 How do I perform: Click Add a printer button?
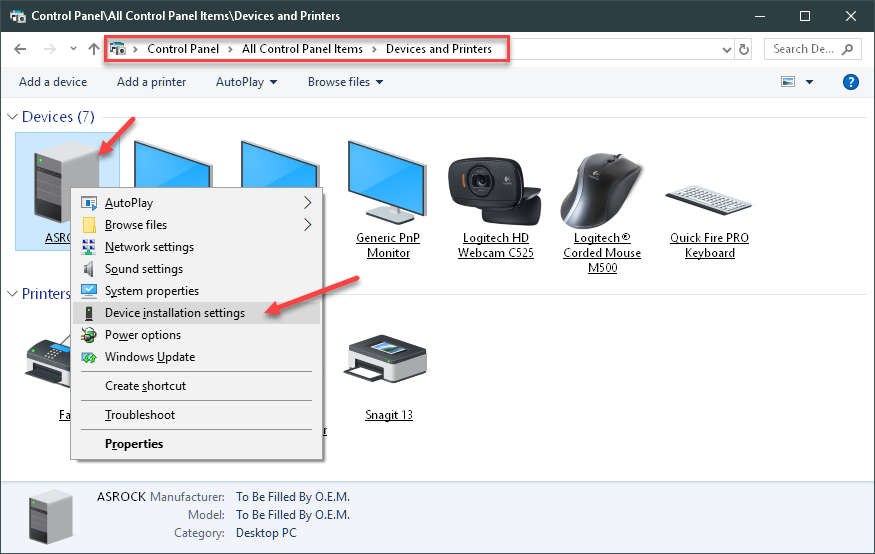[x=151, y=82]
